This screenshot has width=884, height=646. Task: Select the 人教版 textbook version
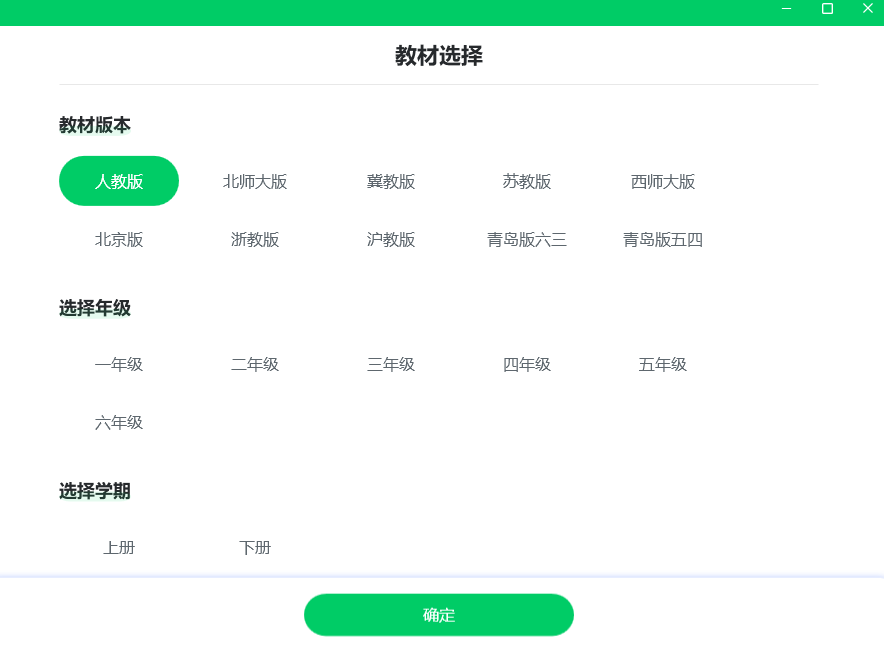(118, 181)
